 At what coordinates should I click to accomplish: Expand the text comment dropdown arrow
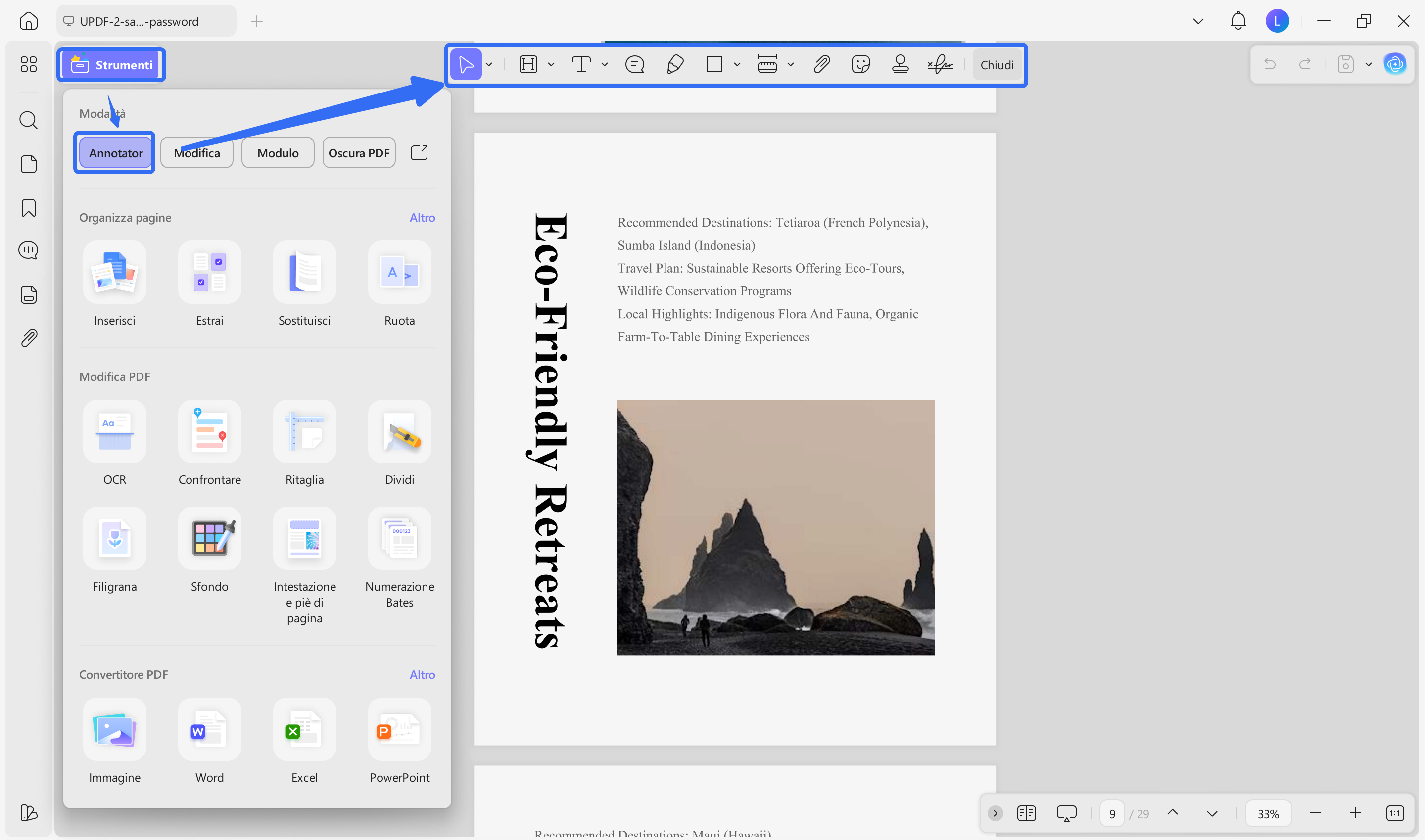pyautogui.click(x=605, y=64)
